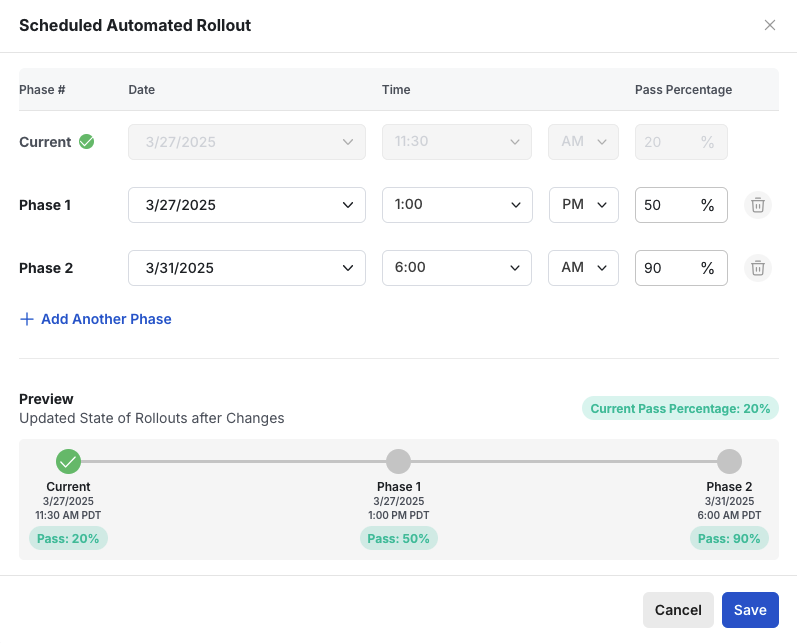Click the disabled Current AM selector

[x=583, y=142]
